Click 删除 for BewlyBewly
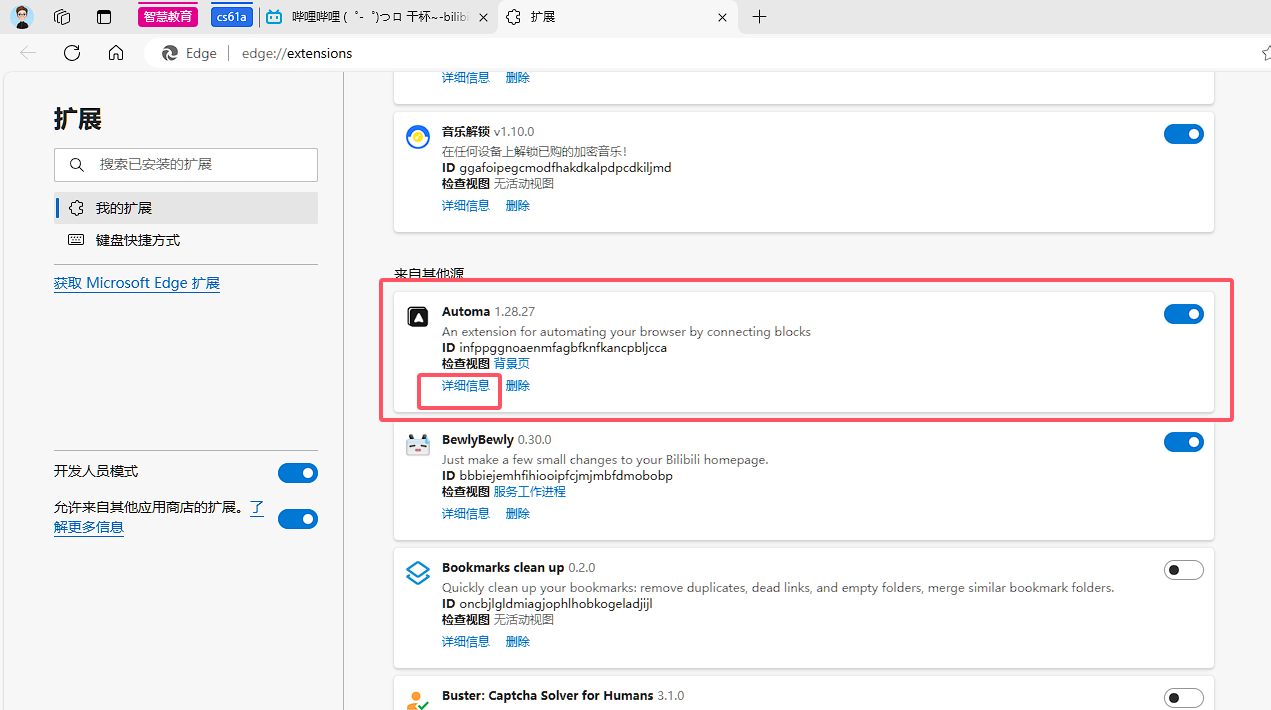The height and width of the screenshot is (710, 1271). [518, 514]
